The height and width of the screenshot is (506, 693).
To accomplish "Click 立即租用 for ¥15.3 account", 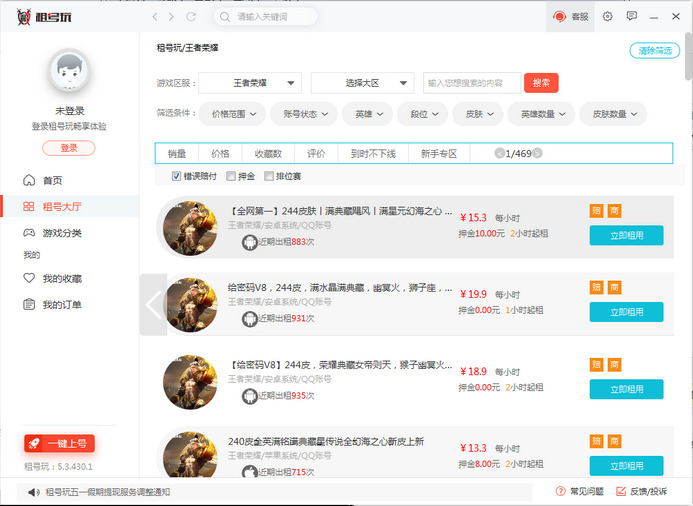I will [626, 236].
